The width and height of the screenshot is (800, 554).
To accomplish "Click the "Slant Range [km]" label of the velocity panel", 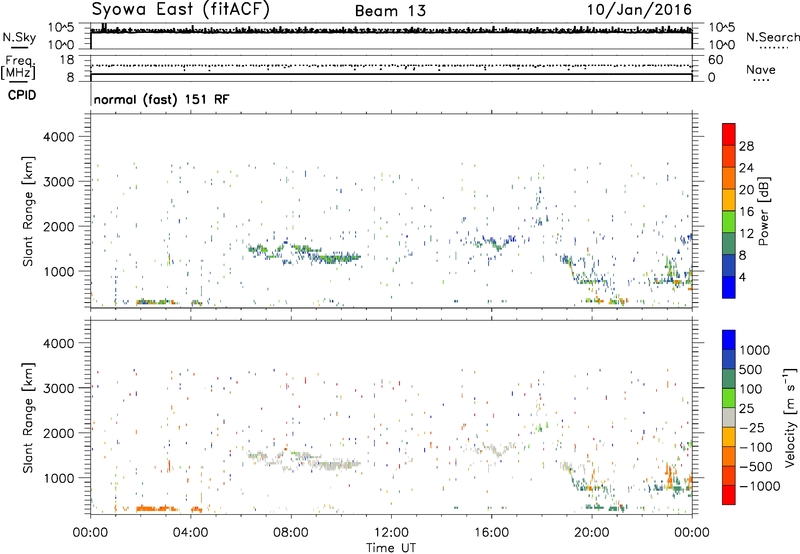I will click(x=28, y=417).
